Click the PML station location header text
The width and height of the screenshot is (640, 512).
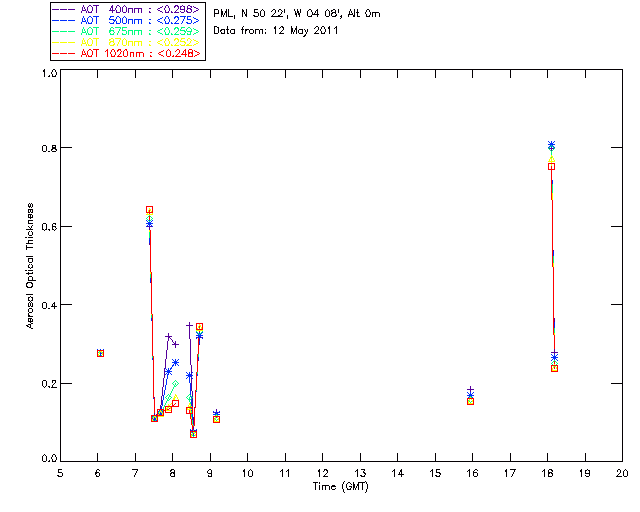pos(297,13)
